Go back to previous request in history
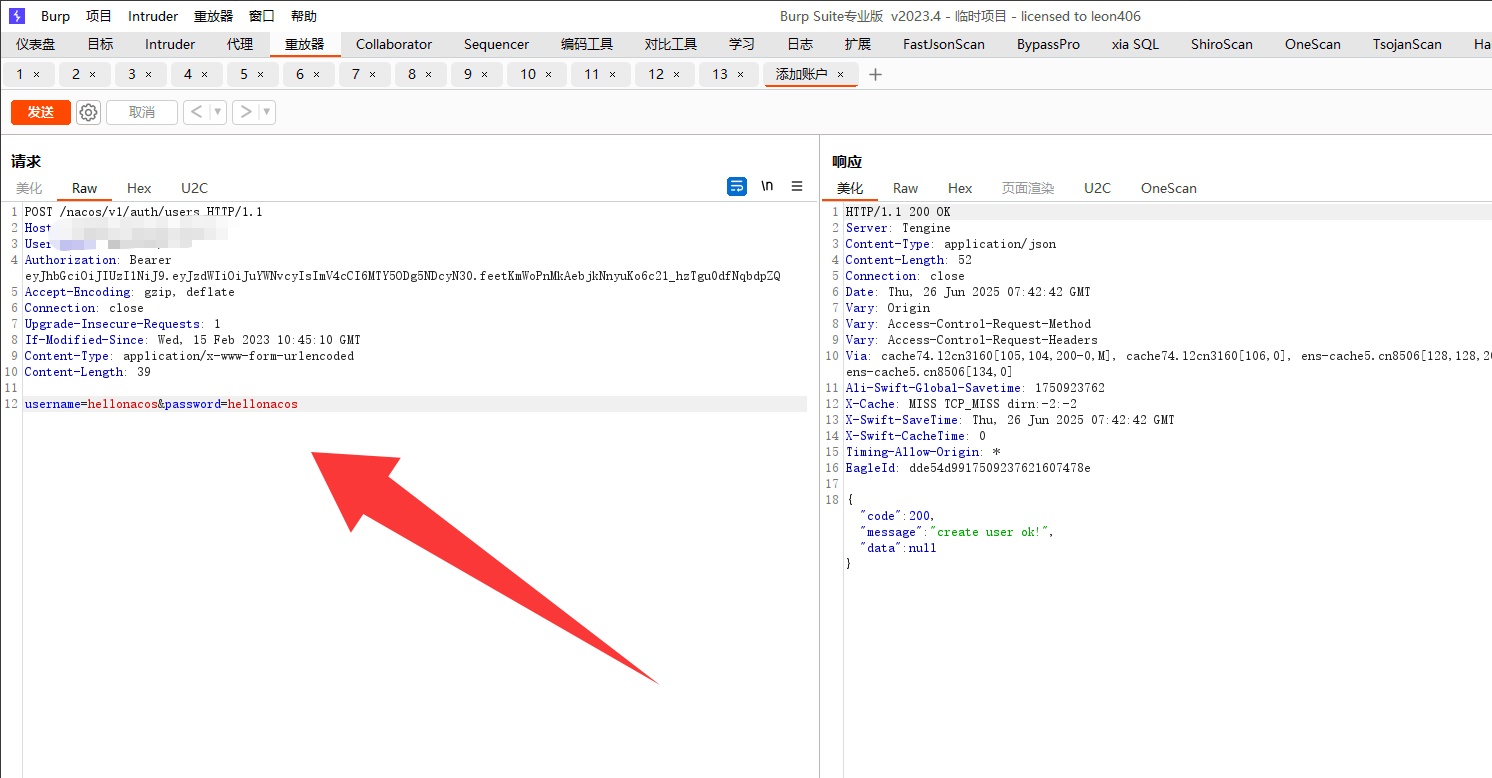Image resolution: width=1492 pixels, height=778 pixels. [196, 112]
